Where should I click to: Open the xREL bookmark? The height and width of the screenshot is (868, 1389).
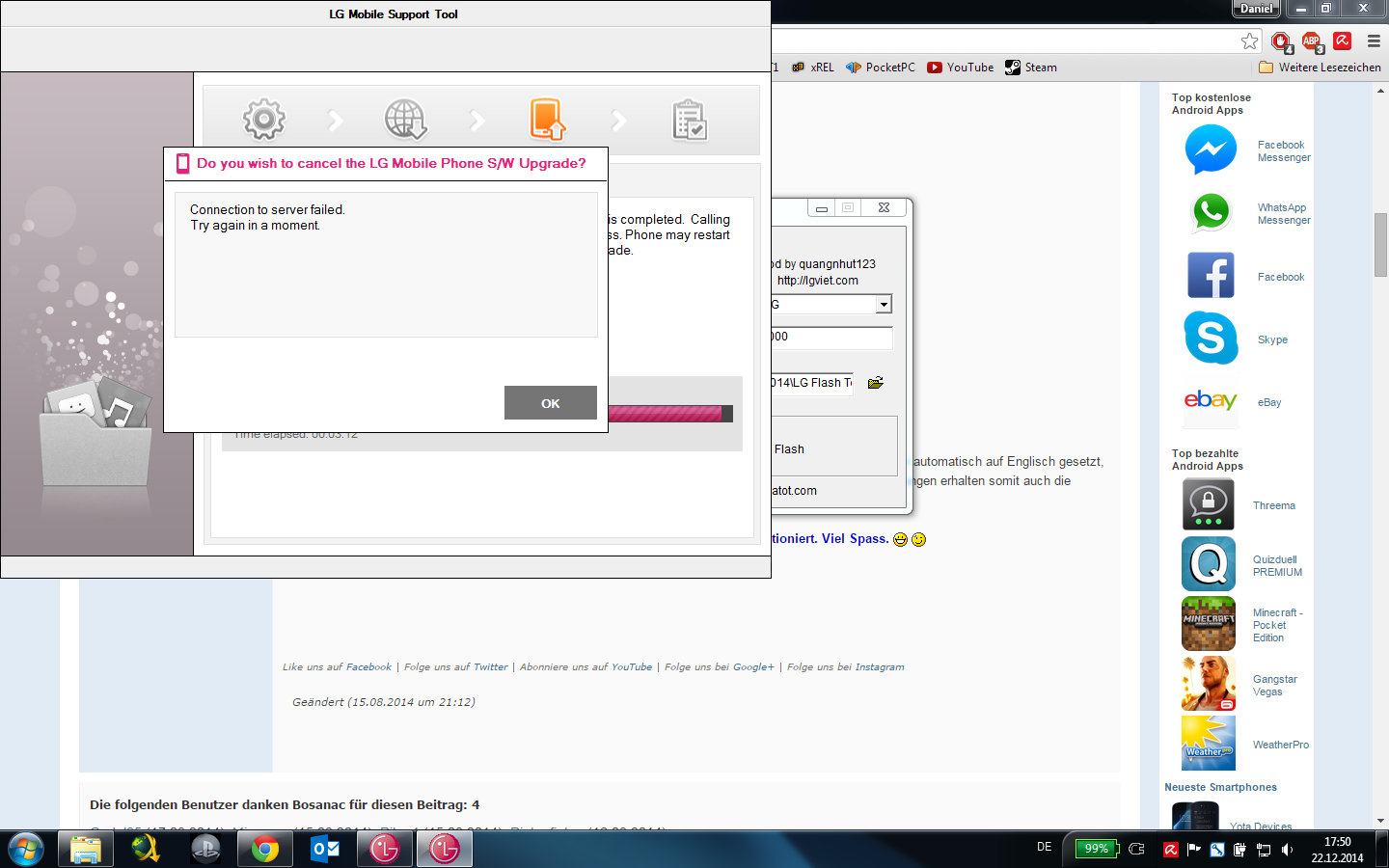(x=813, y=68)
